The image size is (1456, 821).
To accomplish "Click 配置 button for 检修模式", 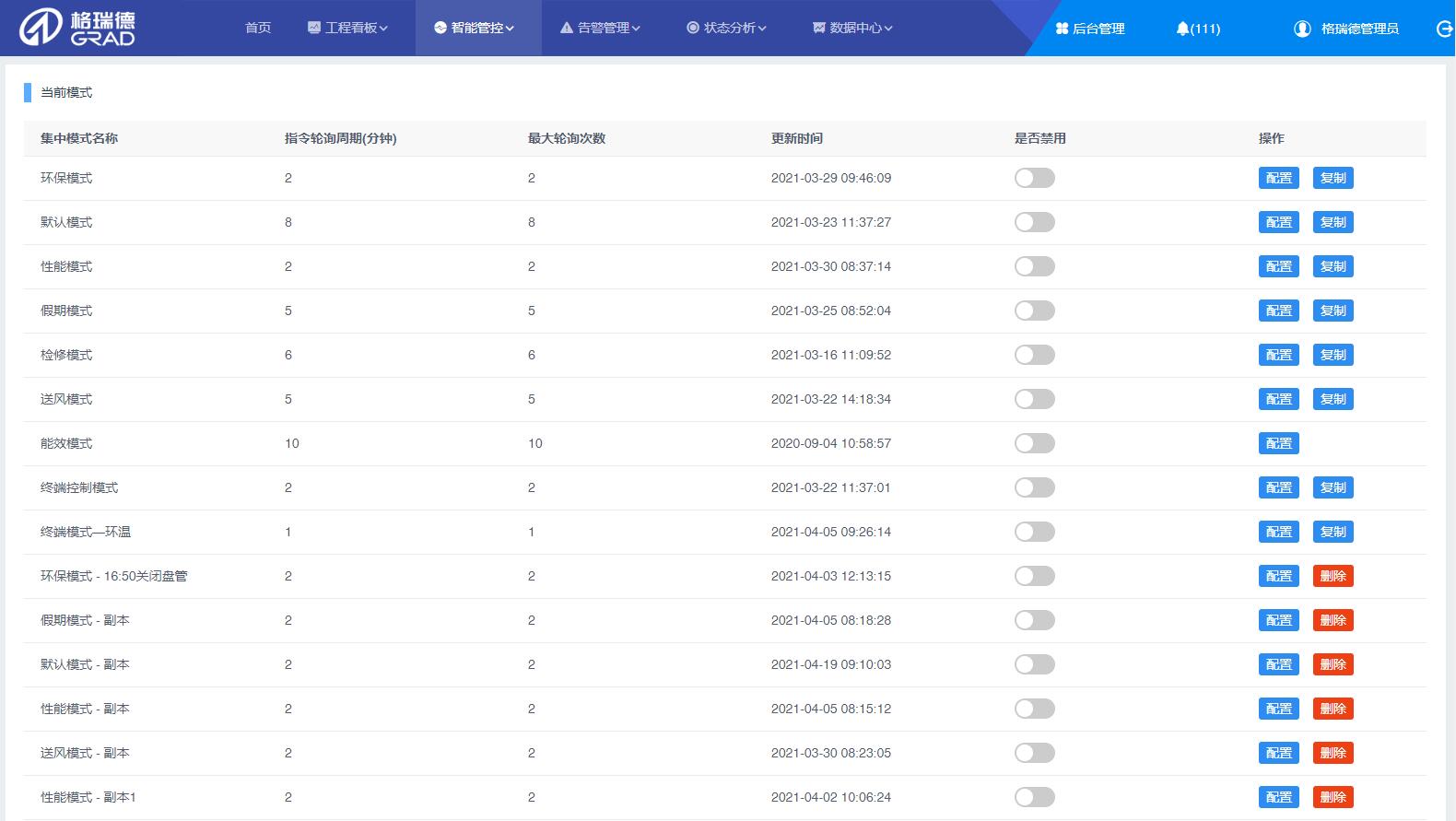I will 1278,355.
